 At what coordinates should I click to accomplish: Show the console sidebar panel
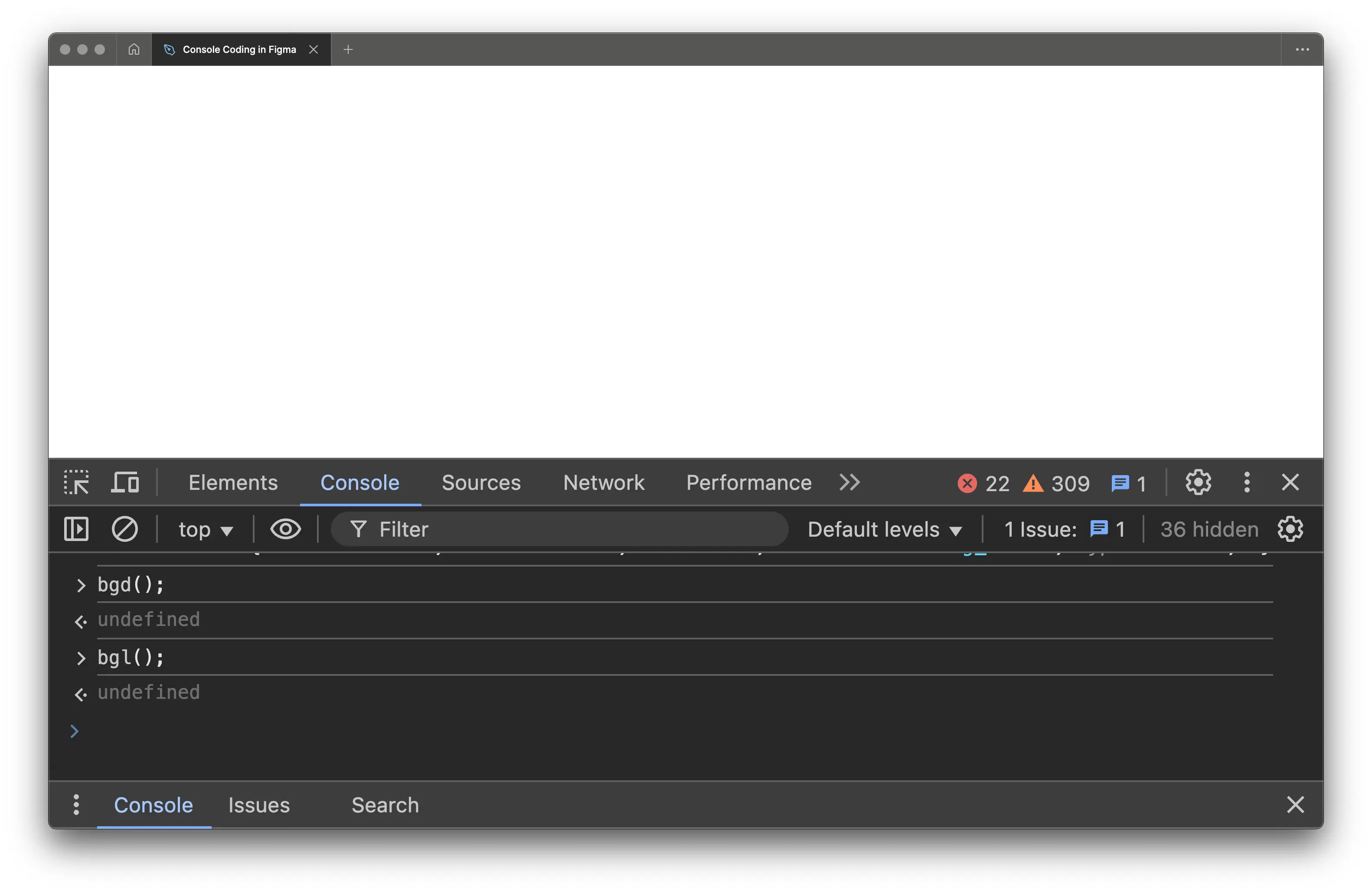76,529
